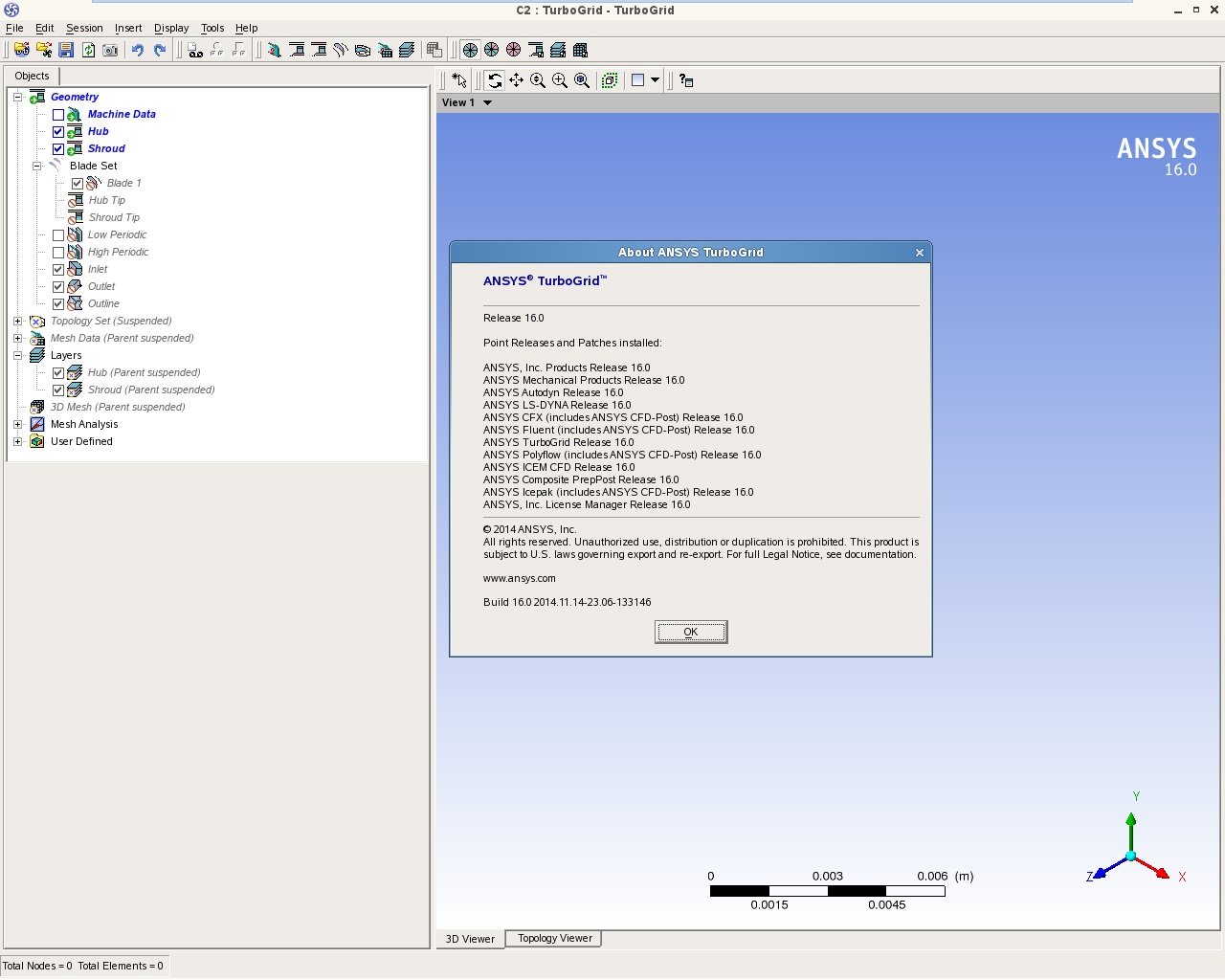Choose the Zoom Box magnifier tool
Image resolution: width=1225 pixels, height=980 pixels.
pos(560,80)
